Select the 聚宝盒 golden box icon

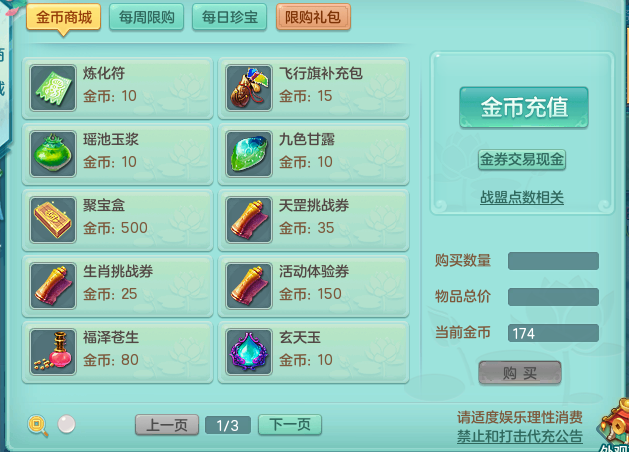tap(53, 220)
